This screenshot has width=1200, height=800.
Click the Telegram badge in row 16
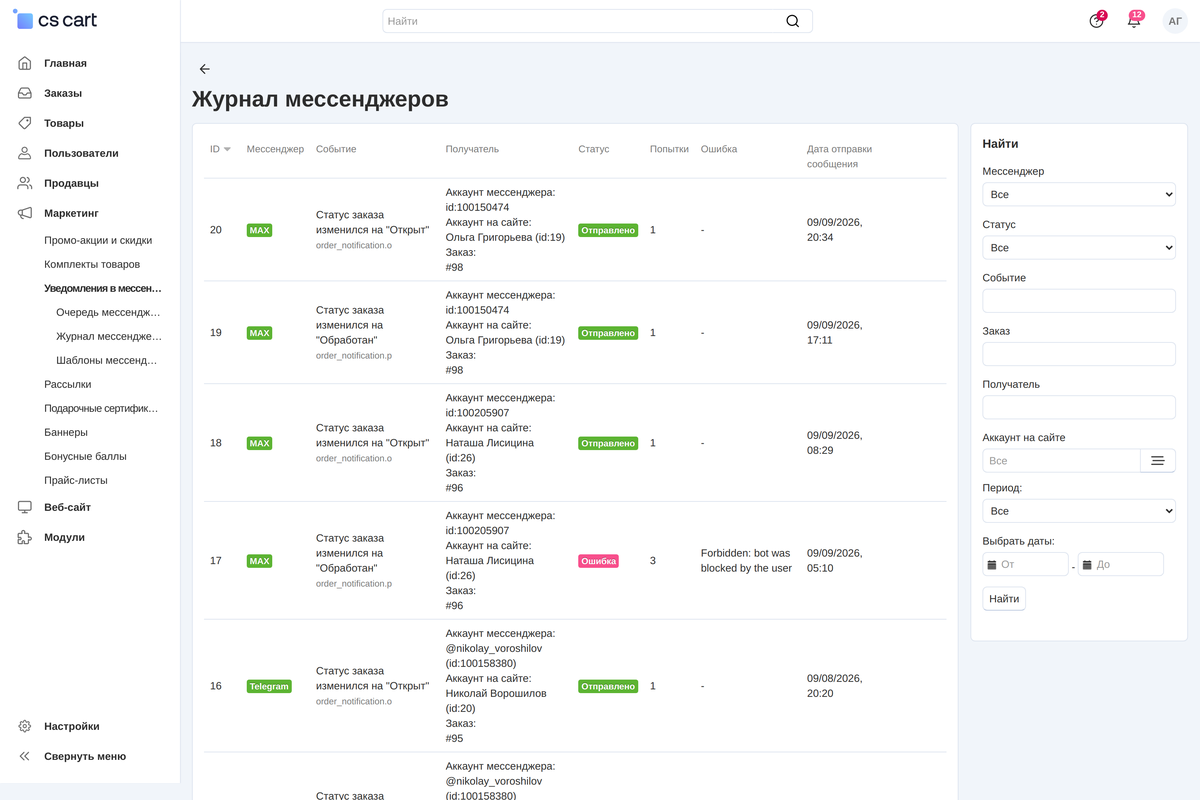pyautogui.click(x=269, y=686)
